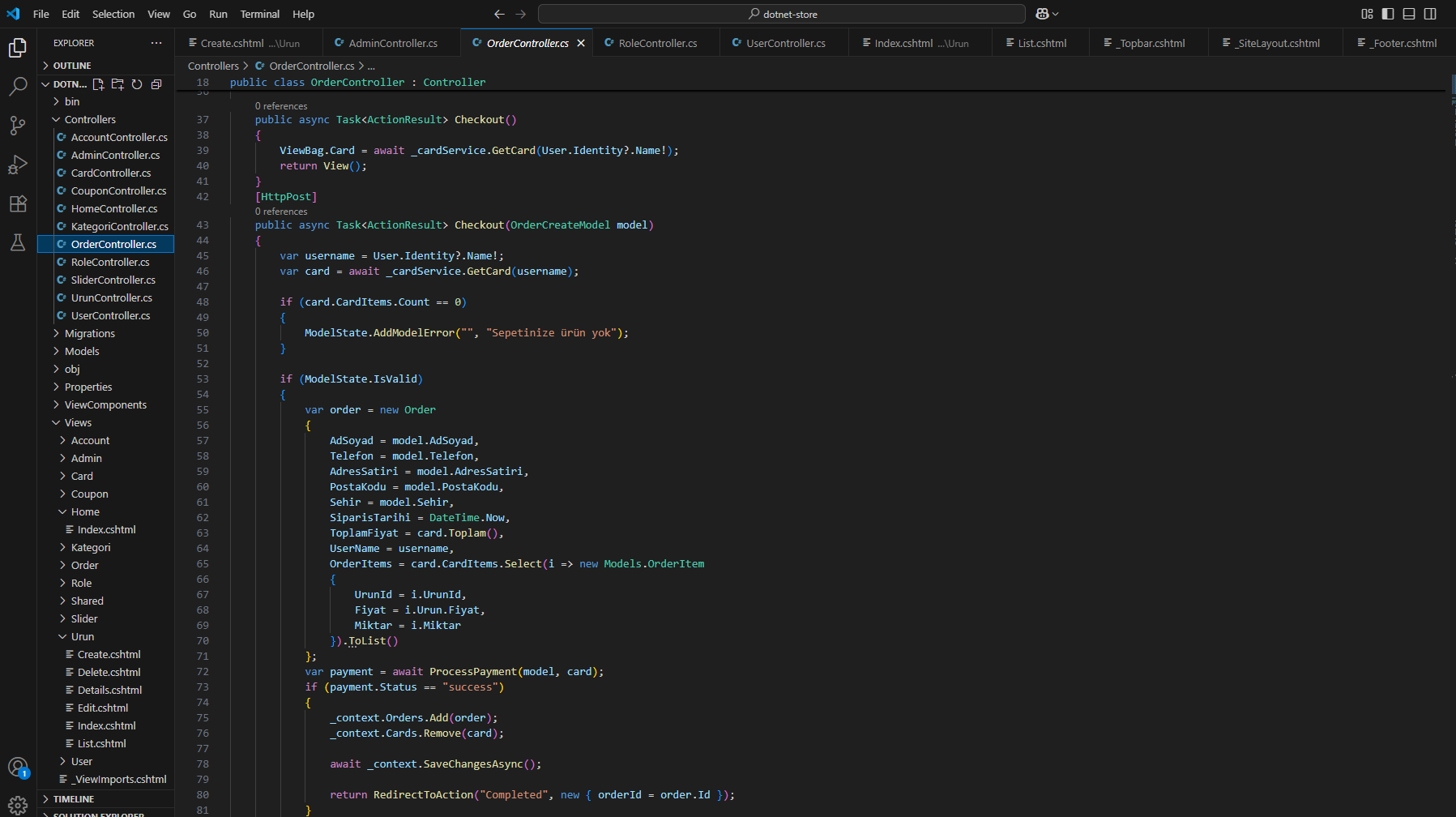Open the Accounts menu icon
1456x817 pixels.
click(x=18, y=767)
